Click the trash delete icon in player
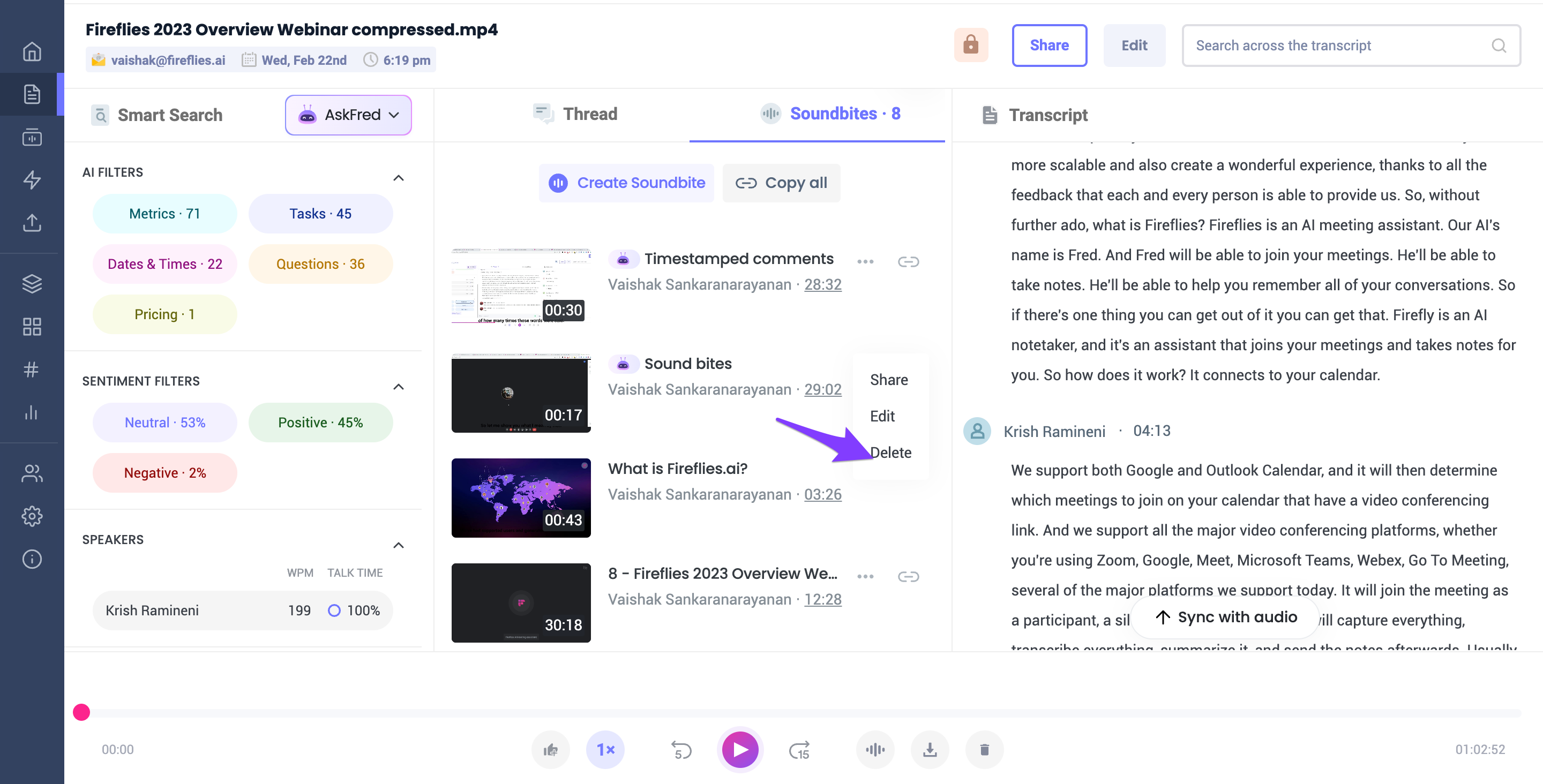Image resolution: width=1543 pixels, height=784 pixels. [x=984, y=749]
